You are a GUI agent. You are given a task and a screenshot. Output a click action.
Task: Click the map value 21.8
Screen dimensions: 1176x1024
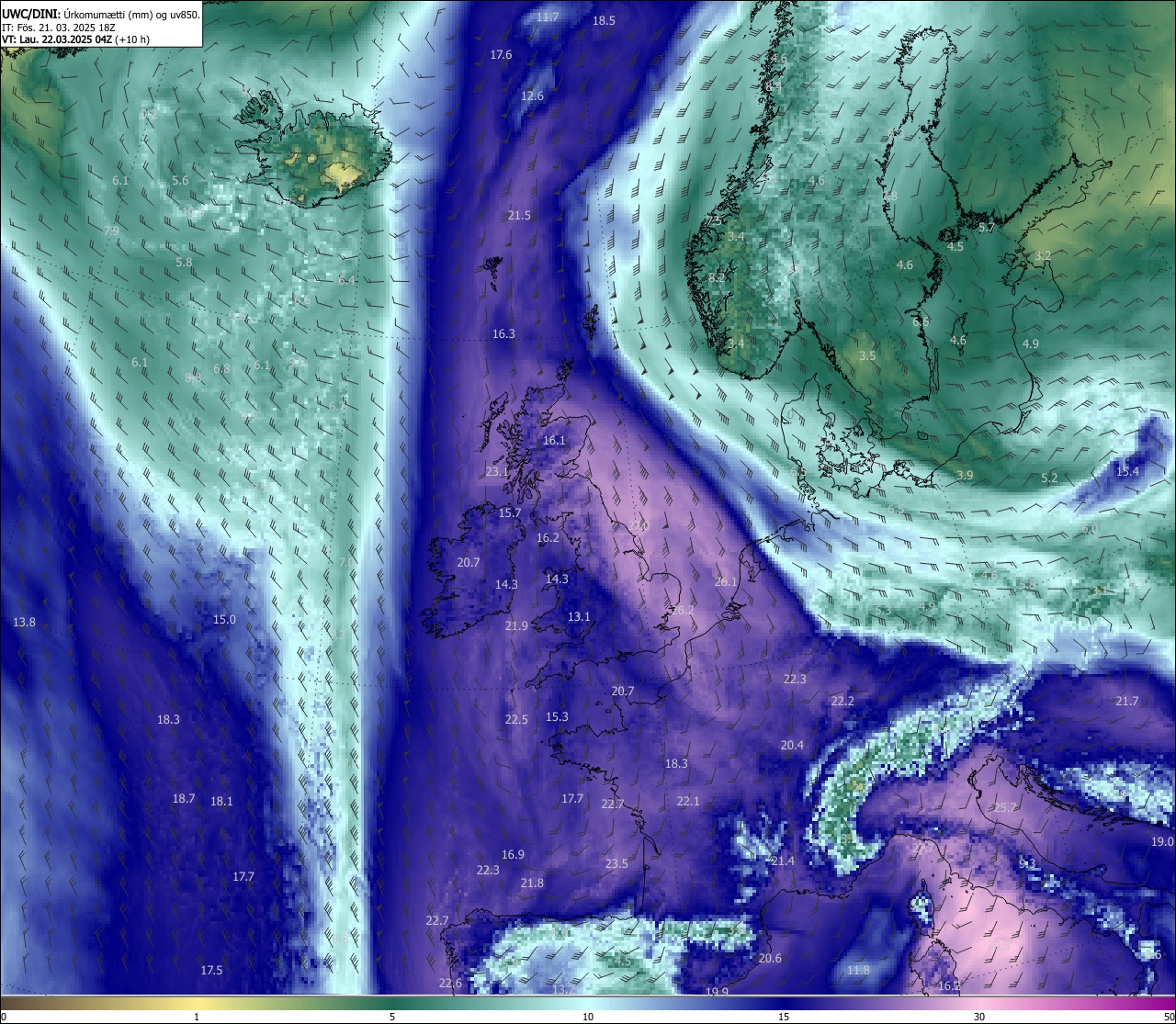click(532, 883)
